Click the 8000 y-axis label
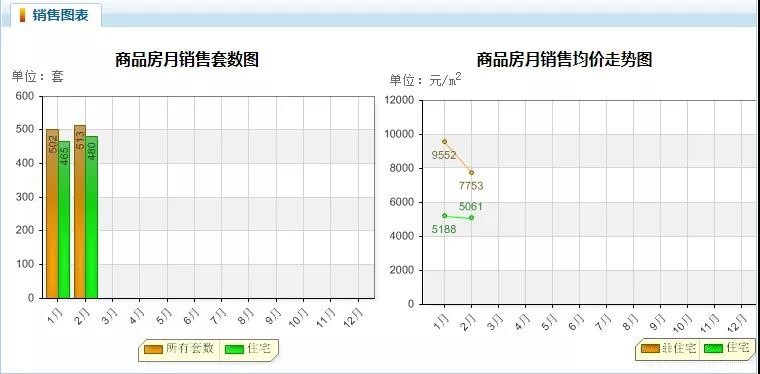The height and width of the screenshot is (374, 760). click(403, 168)
